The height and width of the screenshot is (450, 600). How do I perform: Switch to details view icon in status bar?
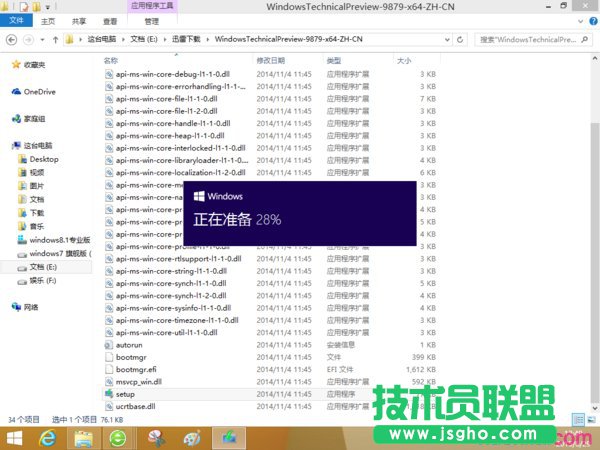tap(578, 420)
